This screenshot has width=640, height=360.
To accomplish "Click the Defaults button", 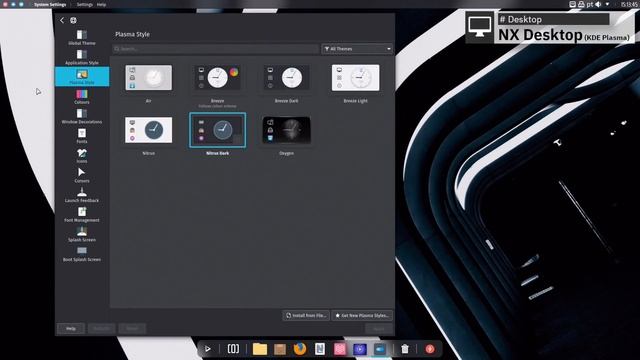I will pyautogui.click(x=102, y=329).
